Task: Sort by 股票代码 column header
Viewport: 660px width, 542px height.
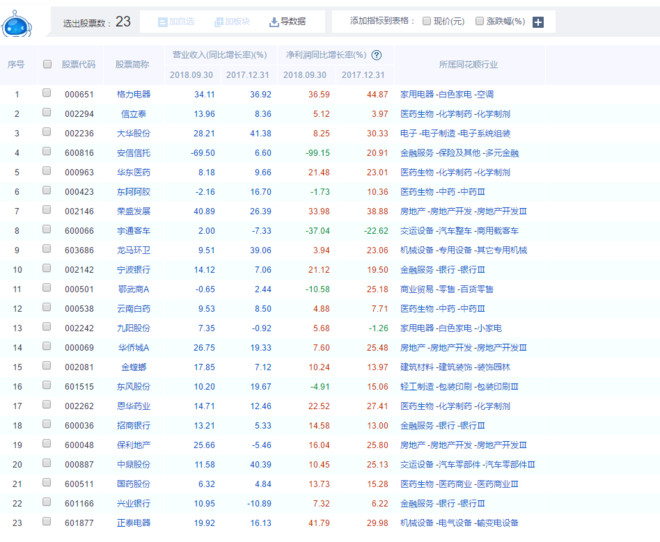Action: pyautogui.click(x=79, y=64)
